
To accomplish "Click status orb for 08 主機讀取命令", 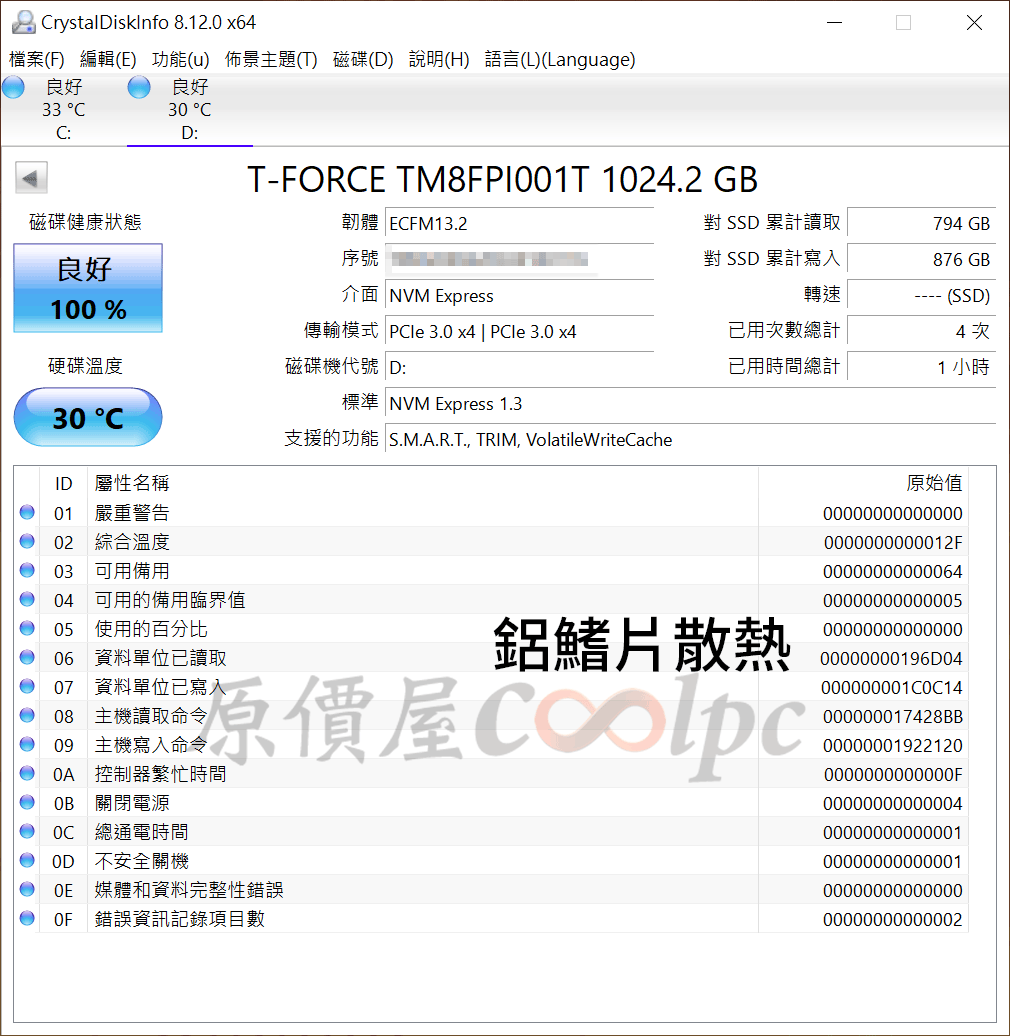I will coord(27,716).
